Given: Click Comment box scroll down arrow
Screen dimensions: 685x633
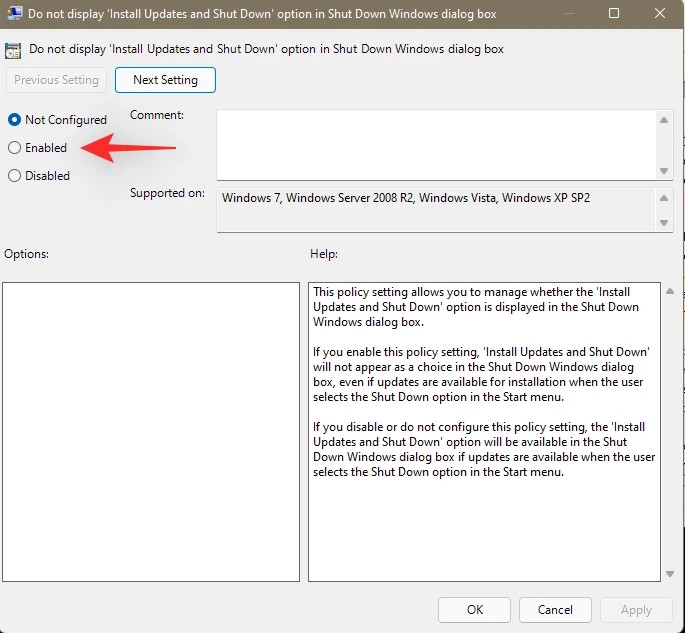Looking at the screenshot, I should (664, 171).
